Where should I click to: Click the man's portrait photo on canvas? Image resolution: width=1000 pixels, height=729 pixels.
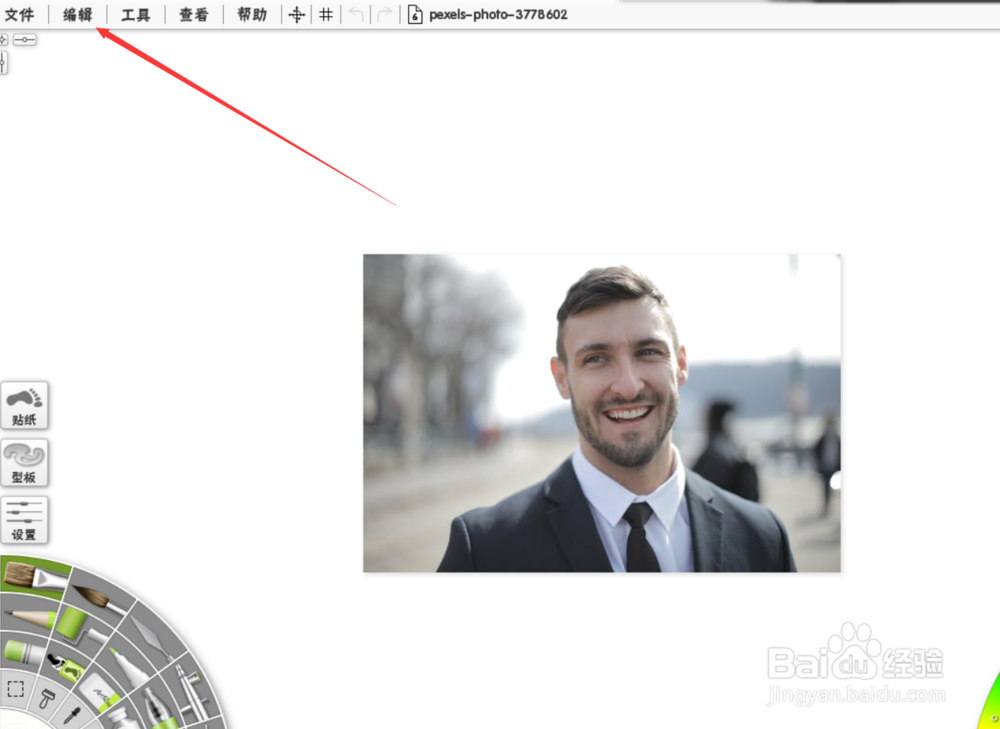pyautogui.click(x=602, y=413)
